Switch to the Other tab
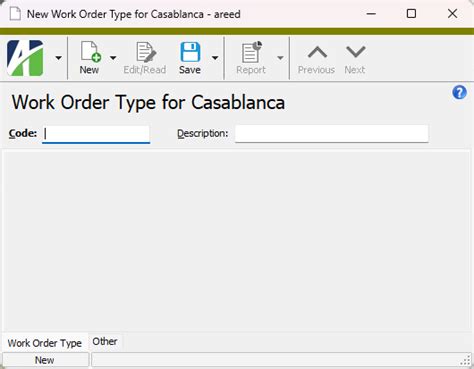The width and height of the screenshot is (474, 369). (x=105, y=342)
